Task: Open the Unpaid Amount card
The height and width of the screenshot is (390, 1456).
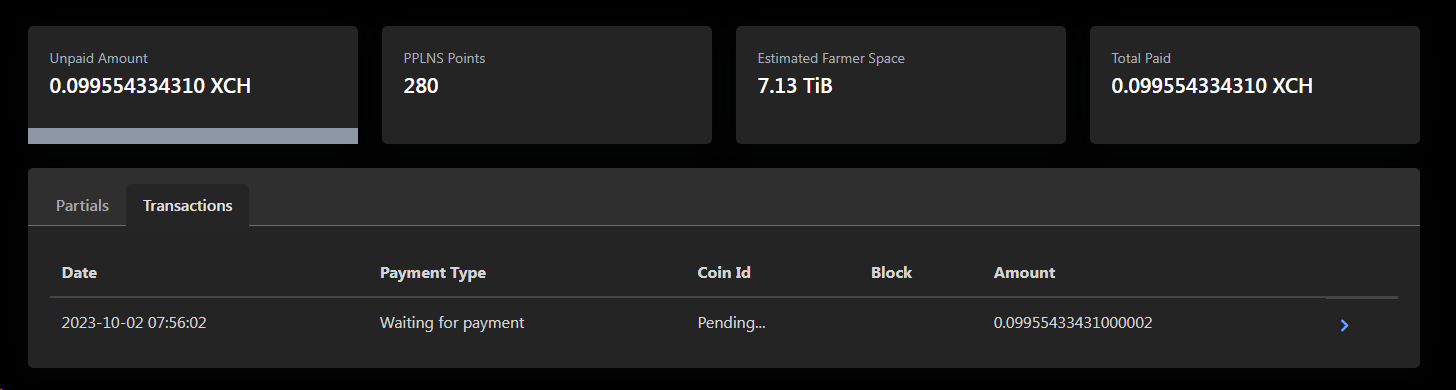Action: [x=193, y=85]
